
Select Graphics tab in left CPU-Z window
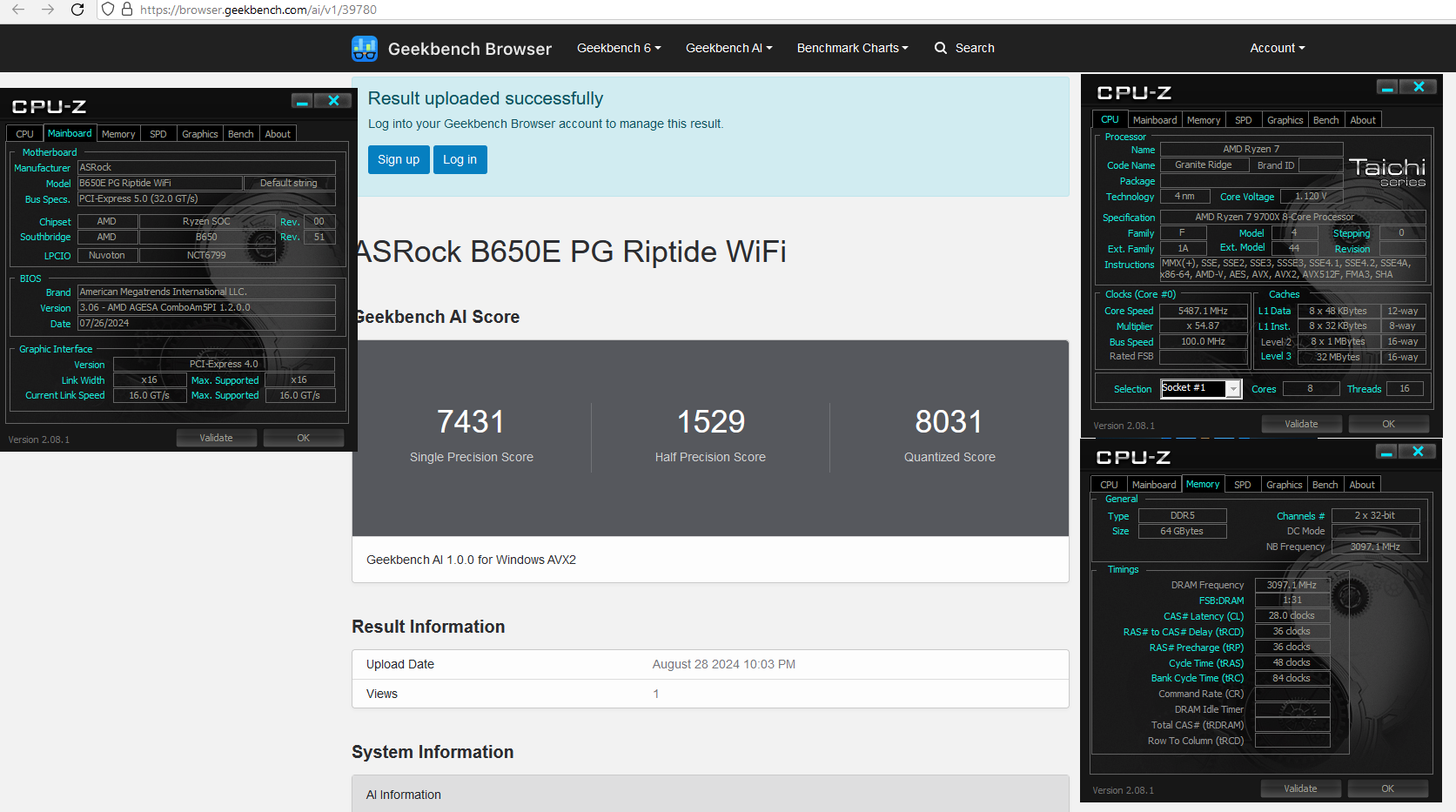coord(200,134)
